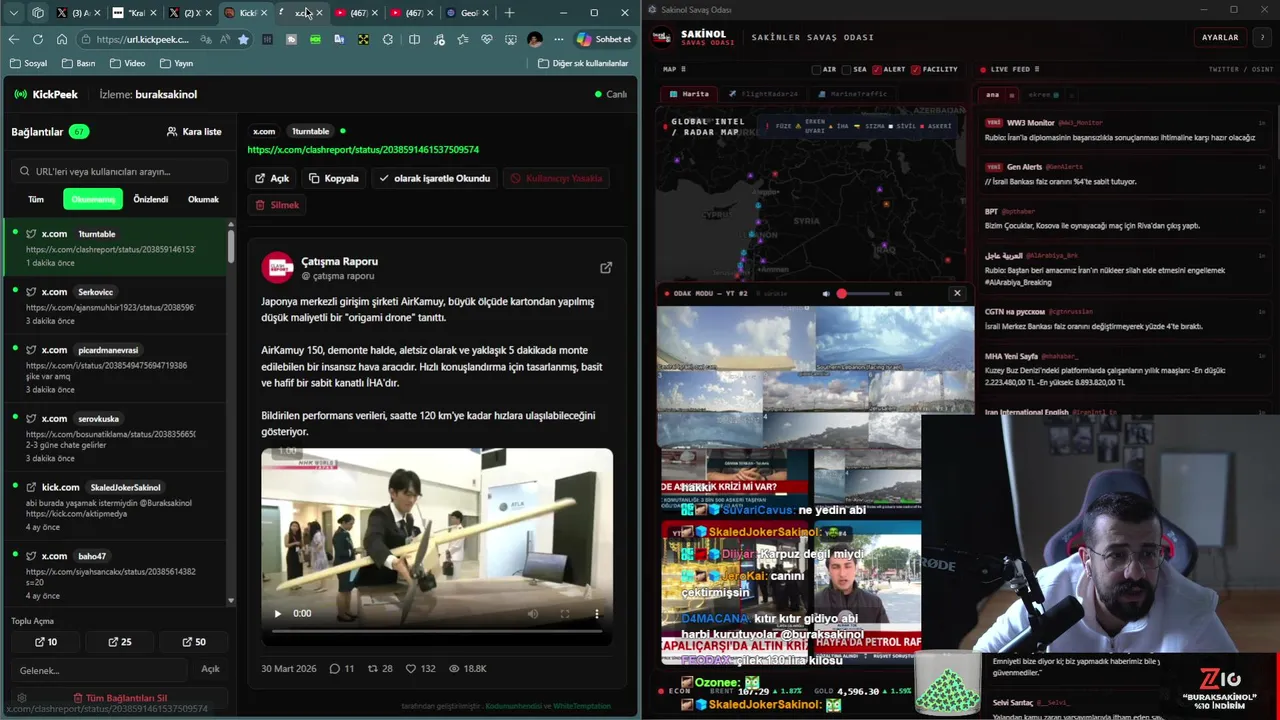Open the x.com link from serovkuska
The height and width of the screenshot is (720, 1280).
point(116,438)
